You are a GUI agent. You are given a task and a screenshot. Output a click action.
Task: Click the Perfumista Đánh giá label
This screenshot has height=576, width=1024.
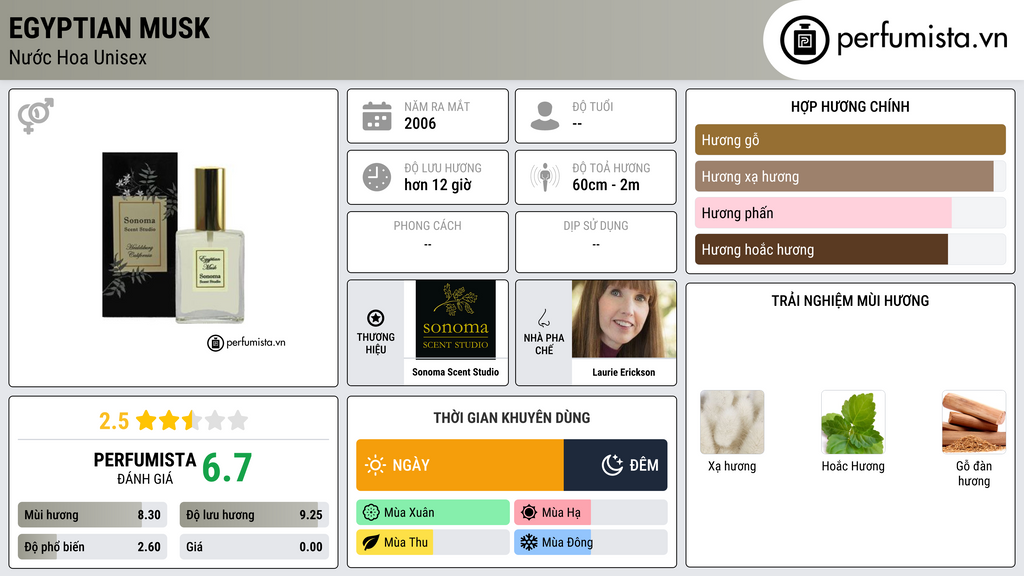pyautogui.click(x=145, y=468)
